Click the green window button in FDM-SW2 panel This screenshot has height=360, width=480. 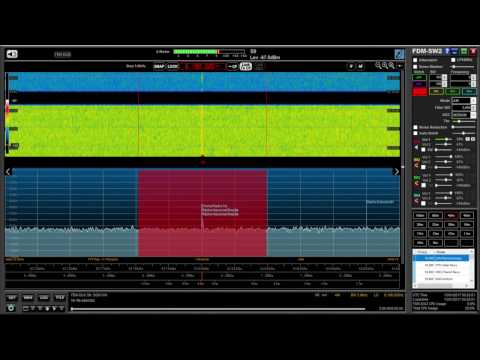(x=464, y=51)
